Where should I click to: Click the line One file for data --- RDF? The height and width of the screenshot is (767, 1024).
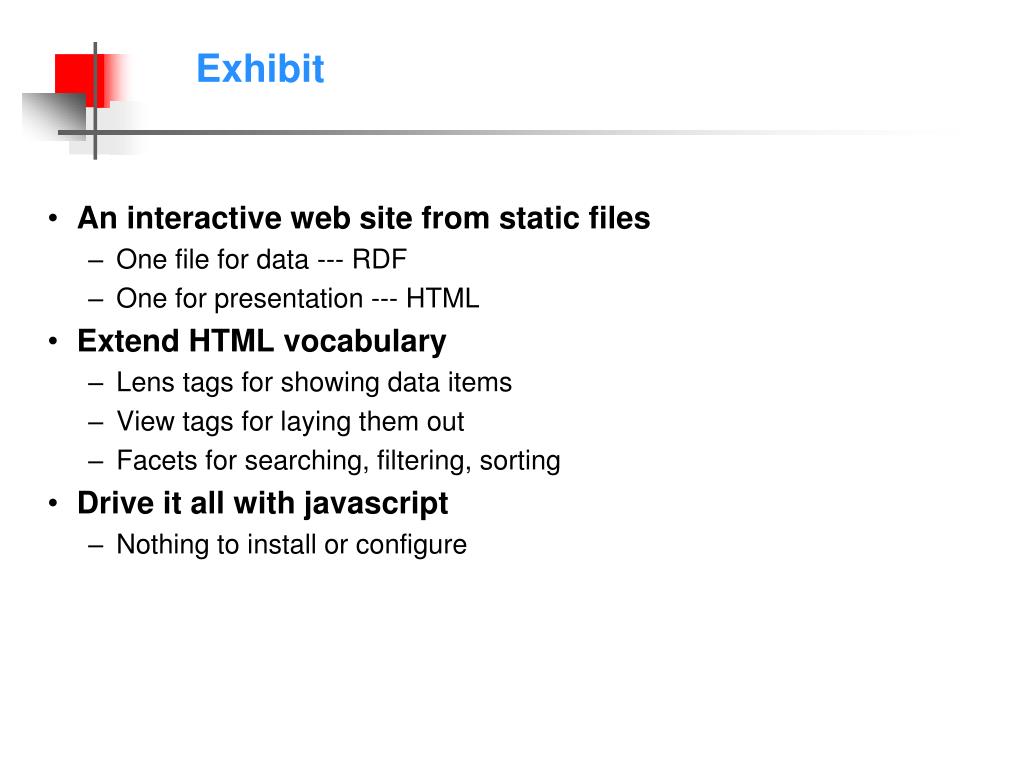261,259
